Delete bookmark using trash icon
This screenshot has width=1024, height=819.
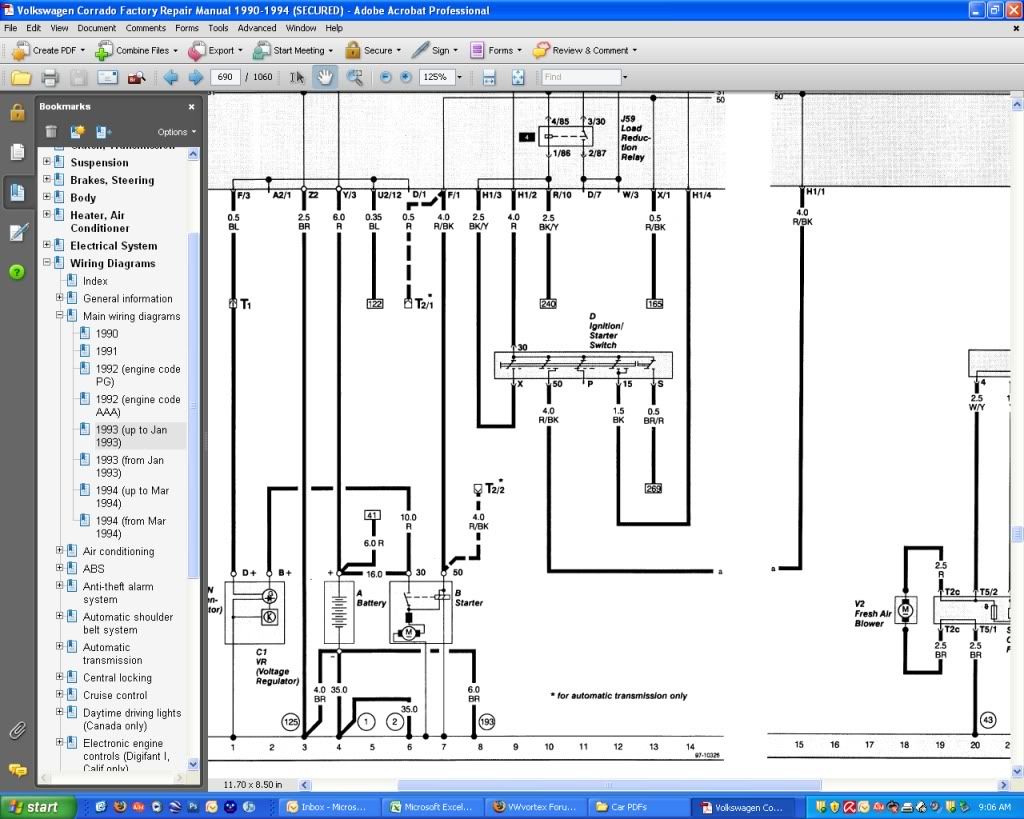click(51, 131)
